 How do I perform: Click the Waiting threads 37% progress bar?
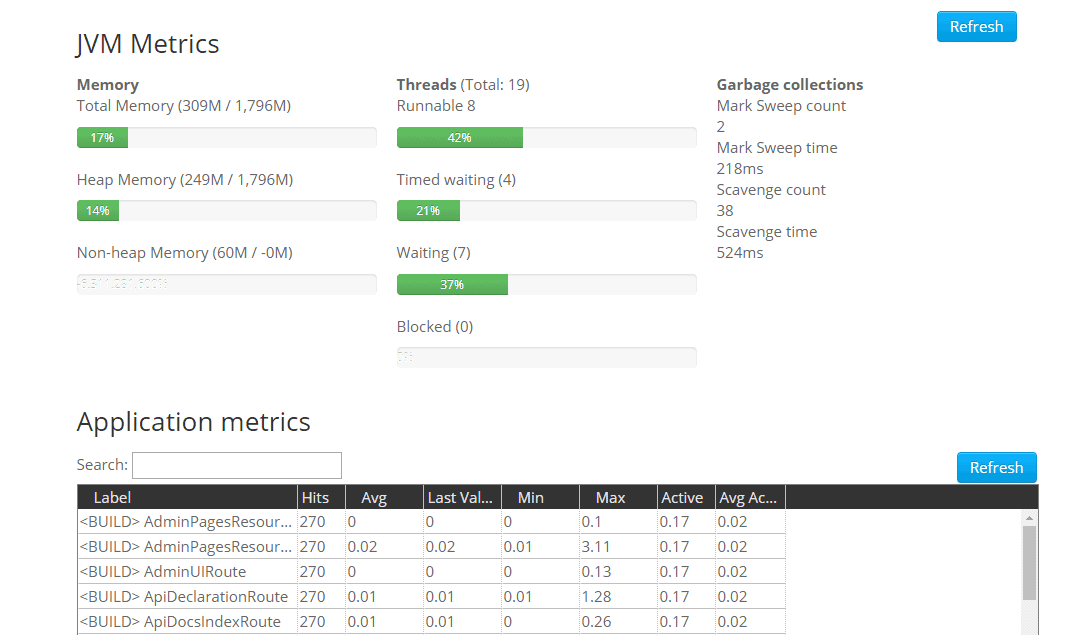tap(547, 284)
